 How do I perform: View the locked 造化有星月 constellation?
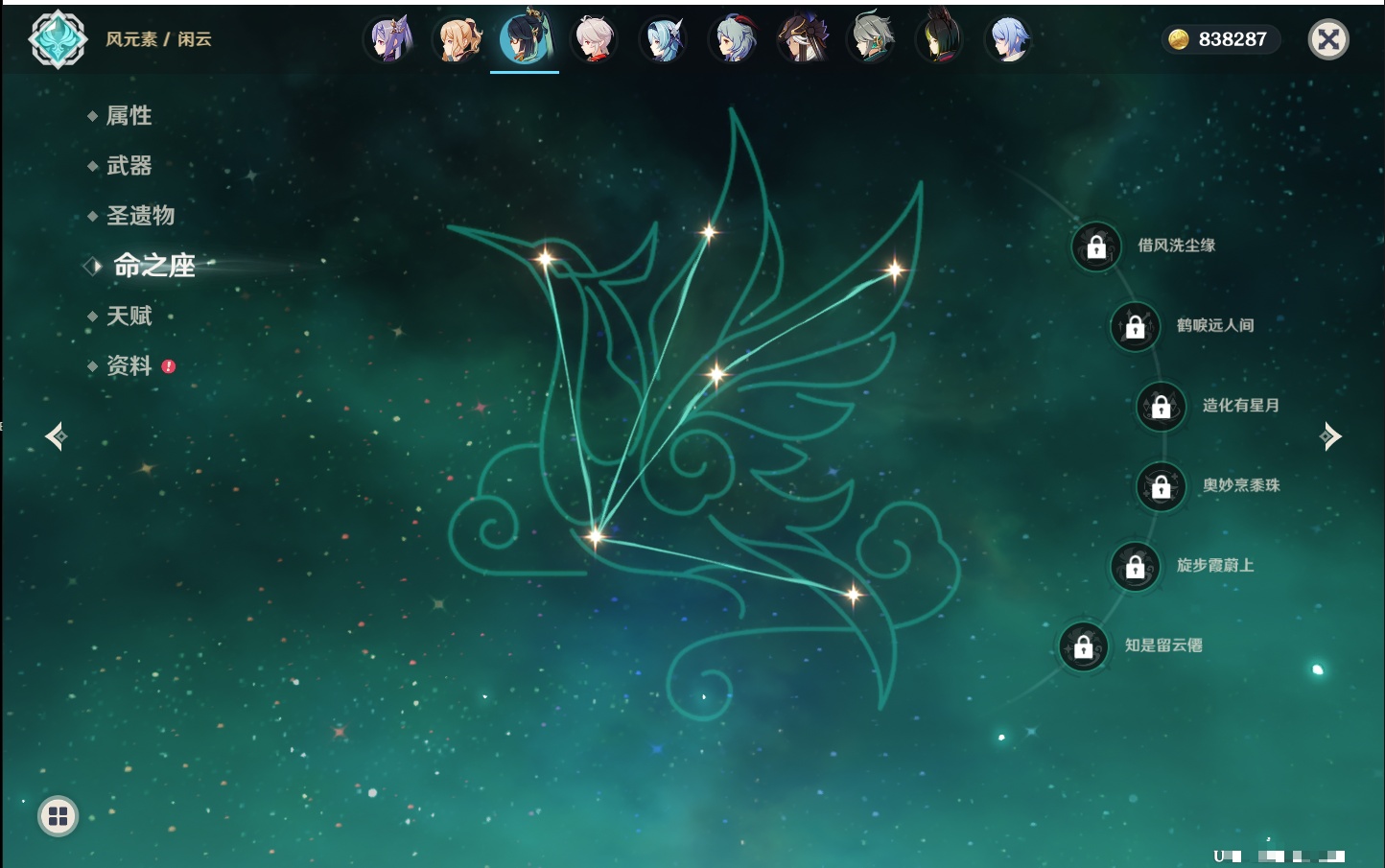click(x=1162, y=407)
